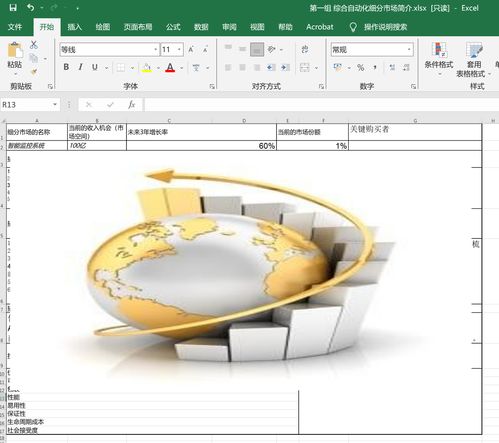Click the Undo arrow icon
499x443 pixels.
31,7
